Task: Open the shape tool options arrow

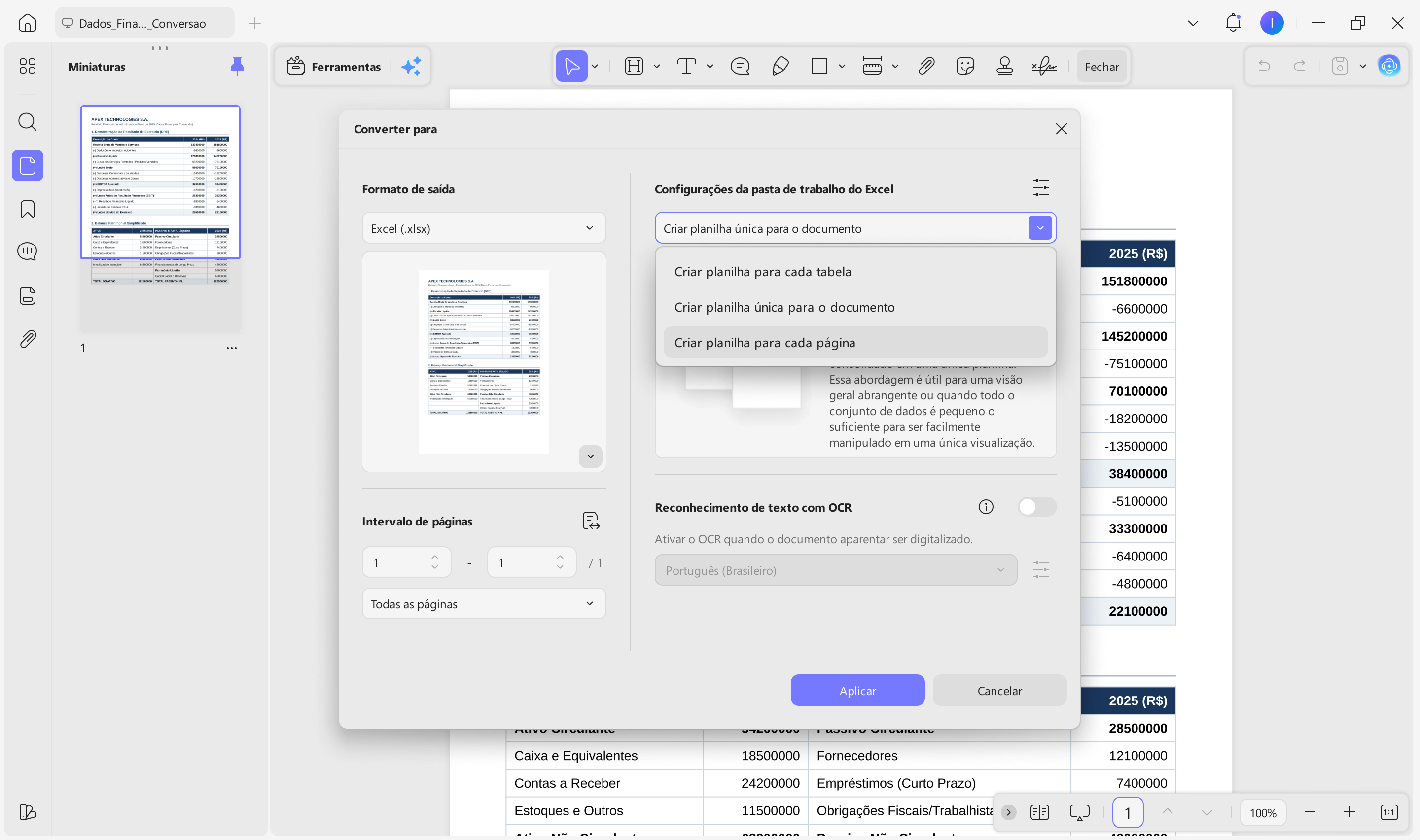Action: click(842, 66)
